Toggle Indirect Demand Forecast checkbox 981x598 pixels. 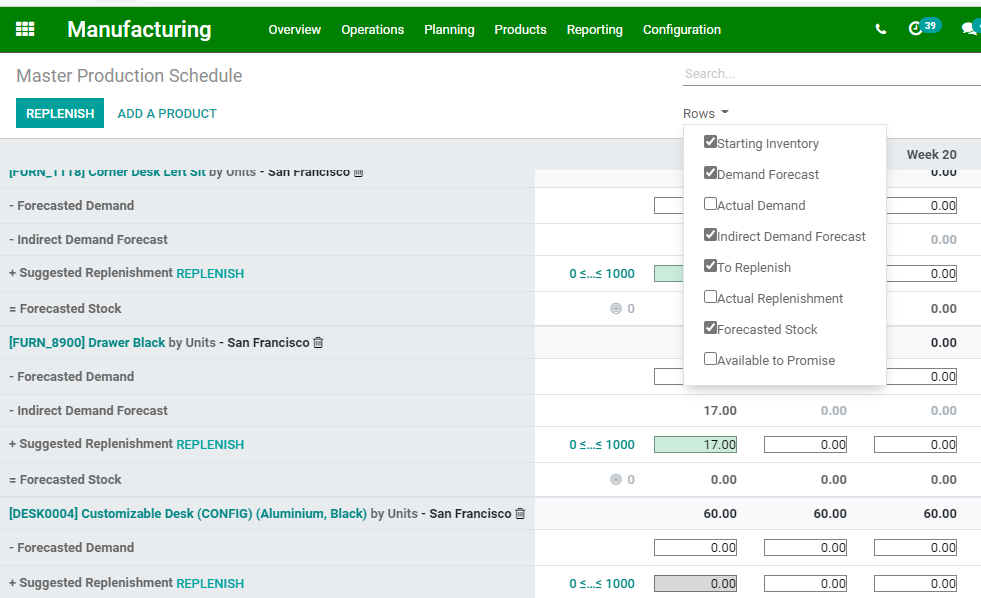[x=710, y=235]
